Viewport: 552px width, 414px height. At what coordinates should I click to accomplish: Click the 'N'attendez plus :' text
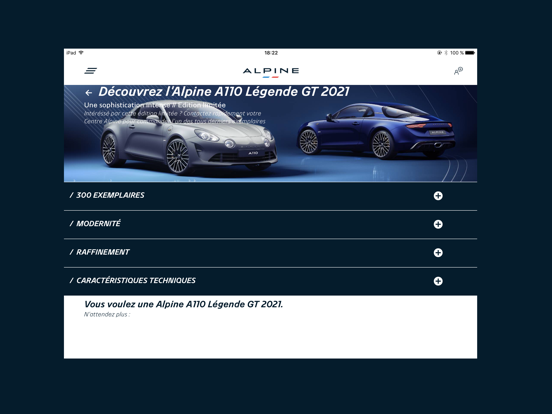coord(107,314)
